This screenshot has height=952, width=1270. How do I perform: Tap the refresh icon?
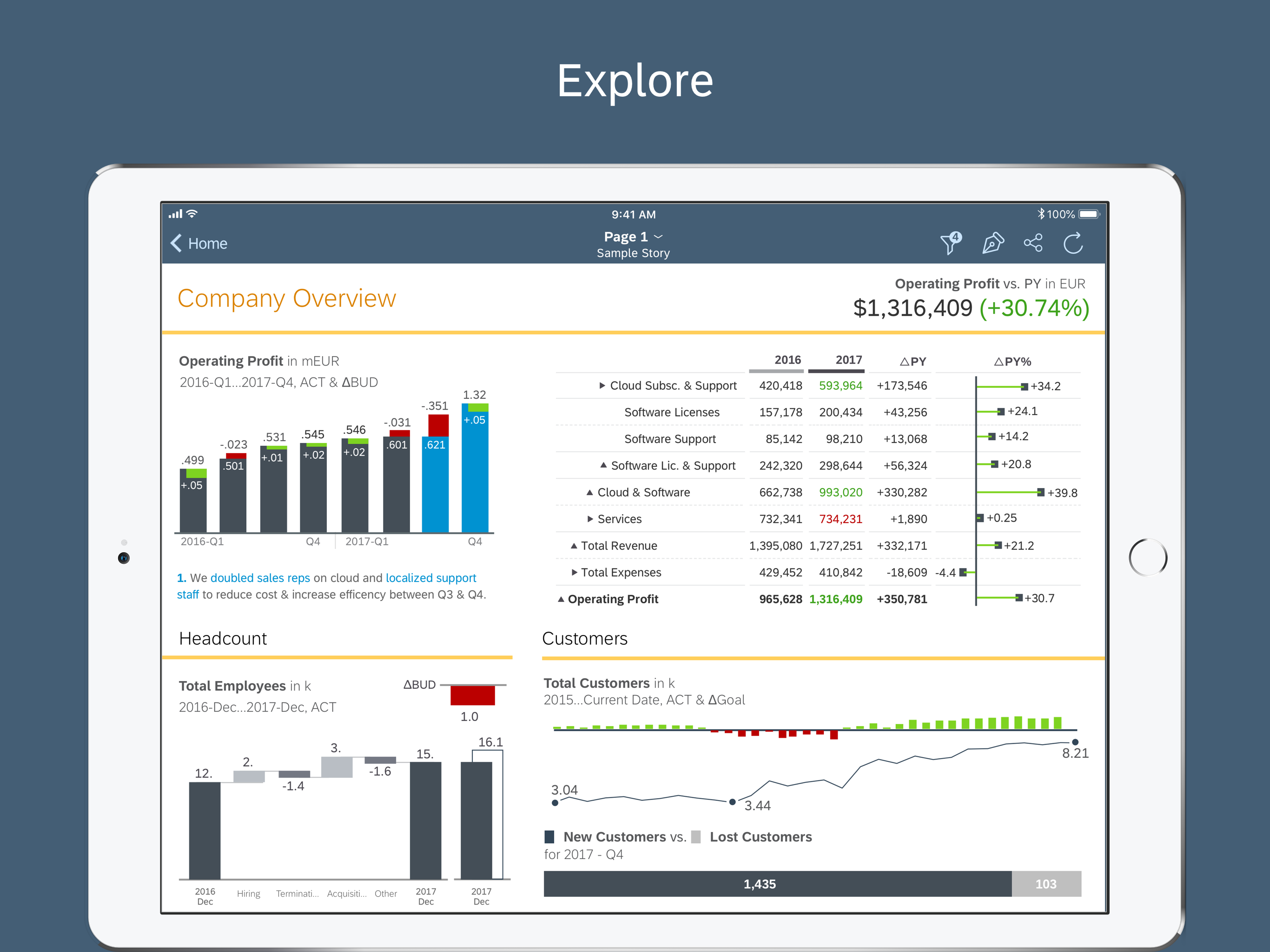[x=1073, y=243]
